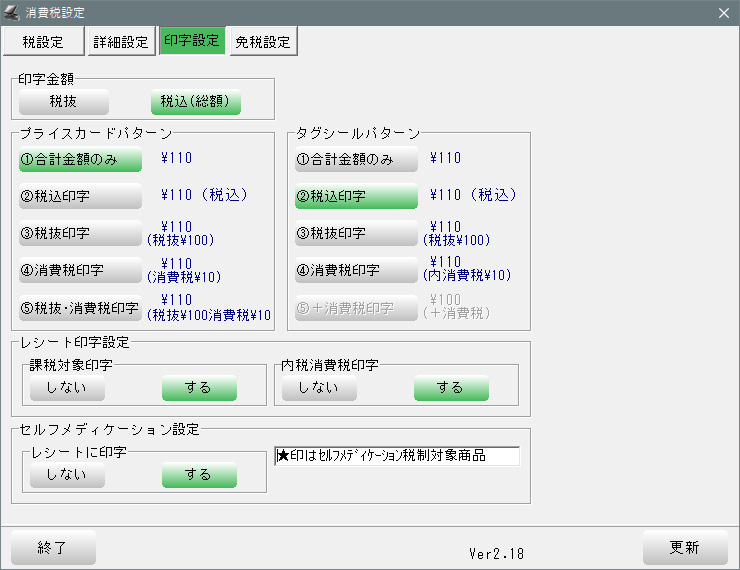Open the 詳細設定 tab
The image size is (740, 570).
coord(121,41)
